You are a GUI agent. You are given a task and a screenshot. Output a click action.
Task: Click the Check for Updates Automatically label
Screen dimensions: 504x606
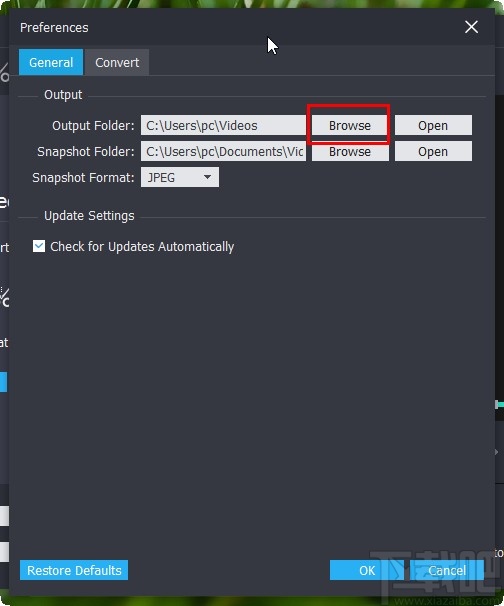(142, 247)
